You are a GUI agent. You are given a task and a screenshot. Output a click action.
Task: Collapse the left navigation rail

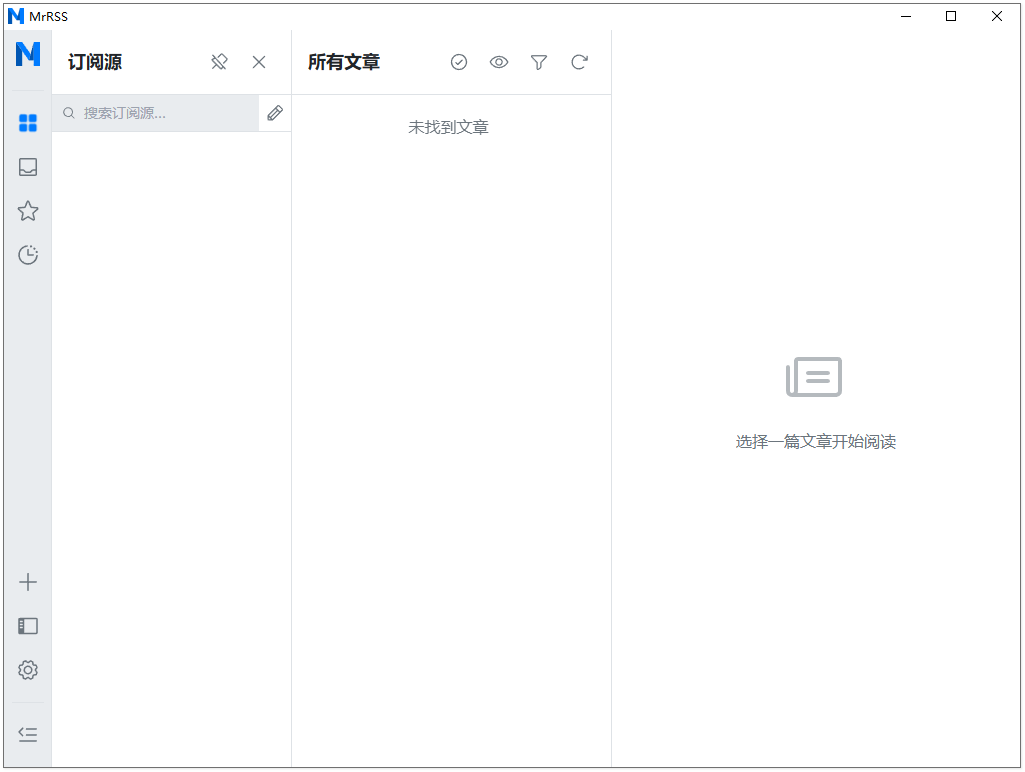27,733
